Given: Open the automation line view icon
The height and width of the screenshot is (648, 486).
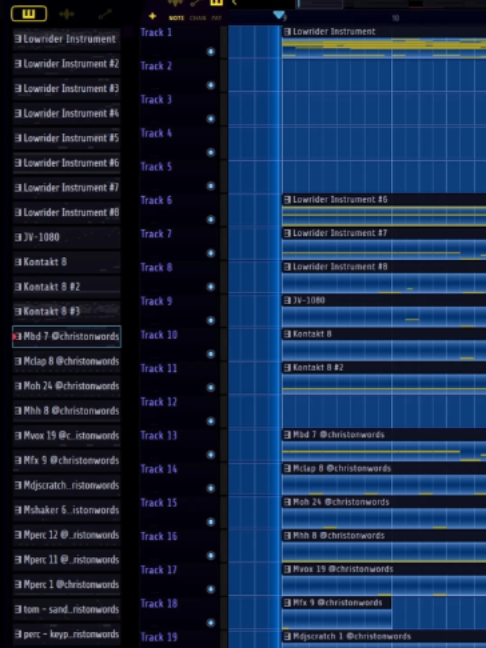Looking at the screenshot, I should (105, 14).
